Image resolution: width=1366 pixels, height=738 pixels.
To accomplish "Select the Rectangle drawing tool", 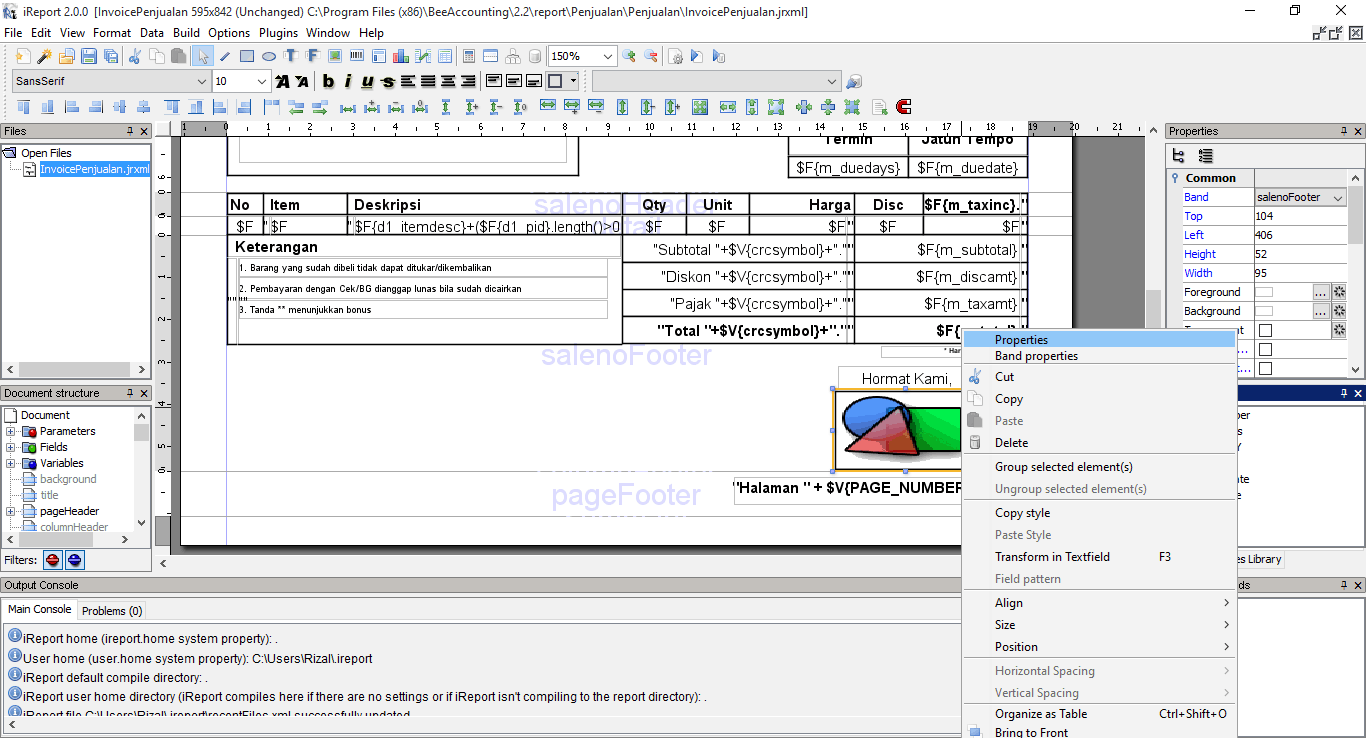I will 247,56.
